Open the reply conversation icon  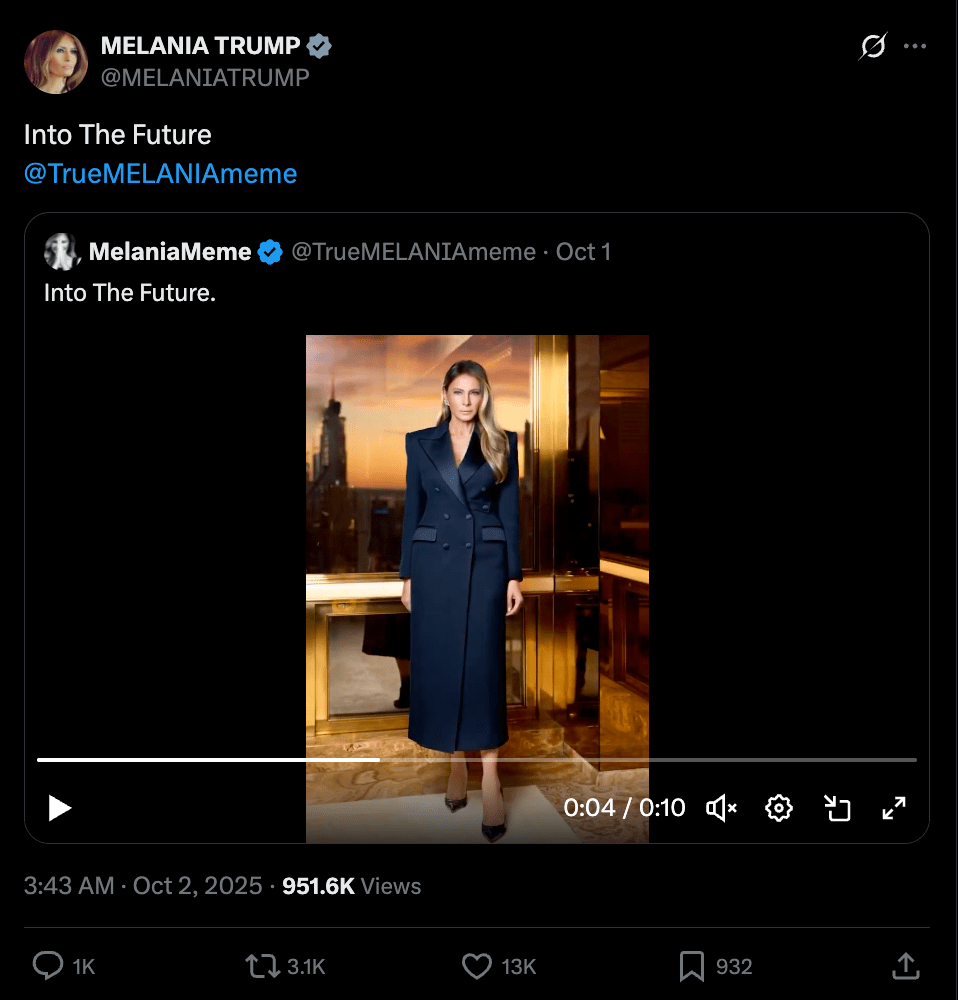click(x=48, y=966)
